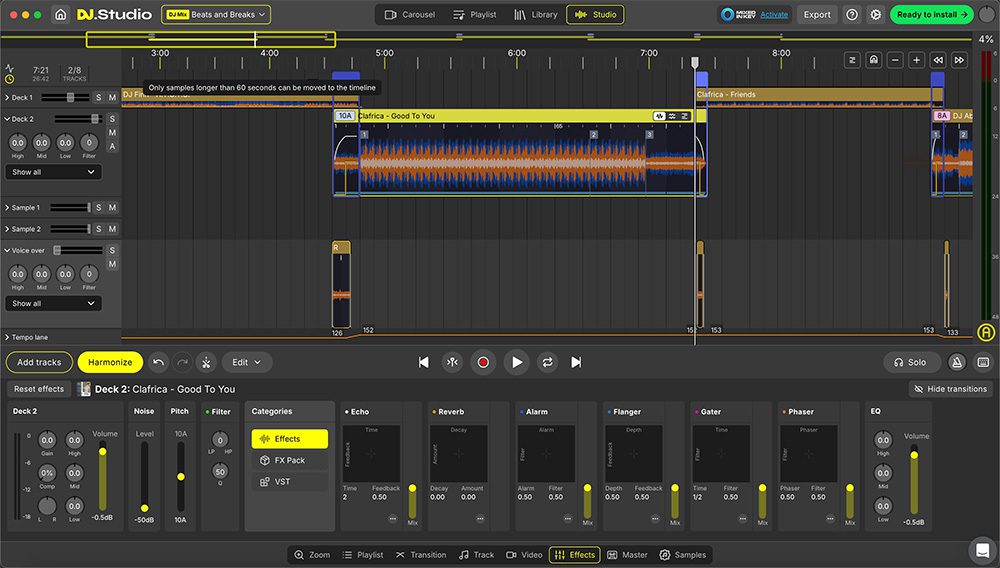
Task: Open Reverb effect more options ellipsis
Action: pyautogui.click(x=480, y=519)
